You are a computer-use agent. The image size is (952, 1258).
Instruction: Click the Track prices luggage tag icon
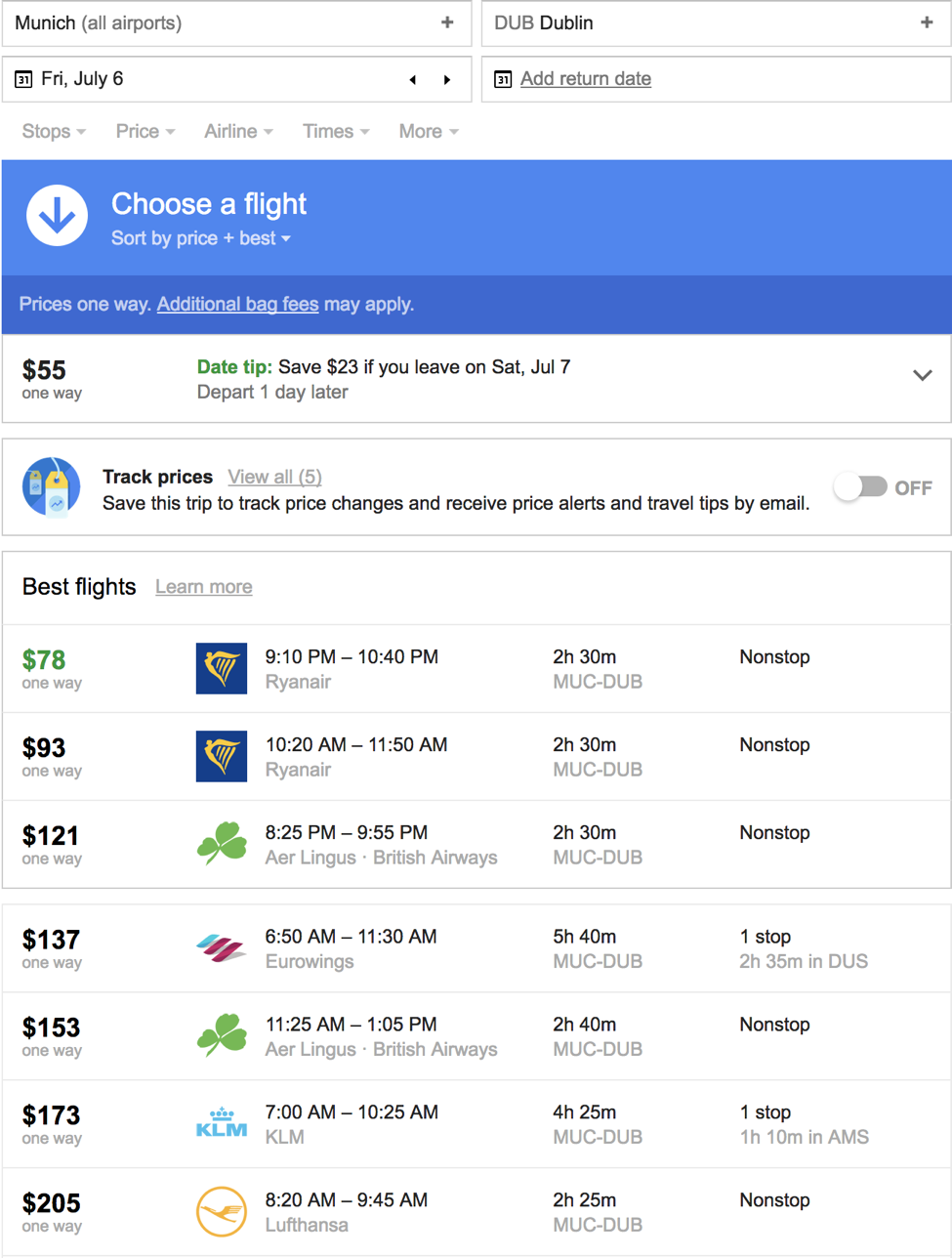51,486
